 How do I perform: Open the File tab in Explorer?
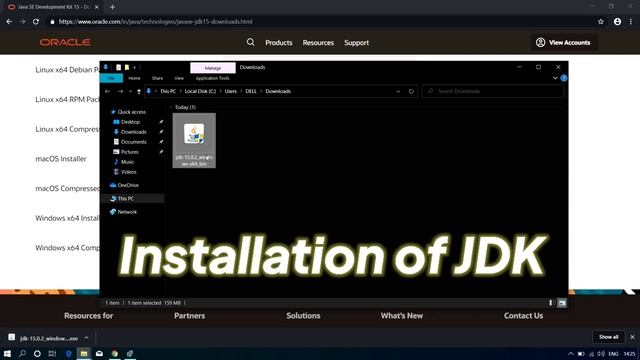tap(111, 78)
